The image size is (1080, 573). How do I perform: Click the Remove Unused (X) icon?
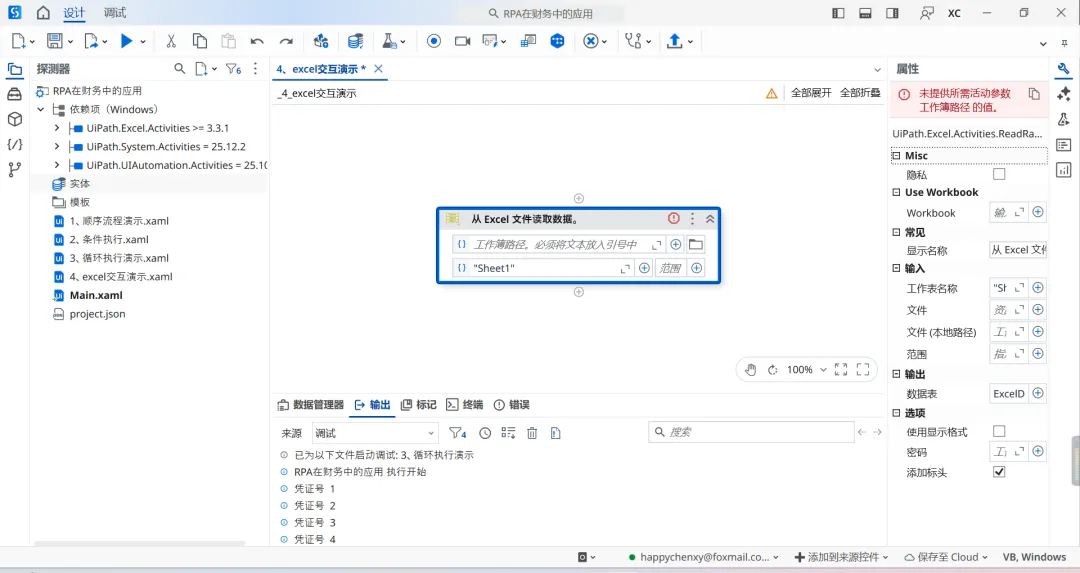(x=590, y=41)
